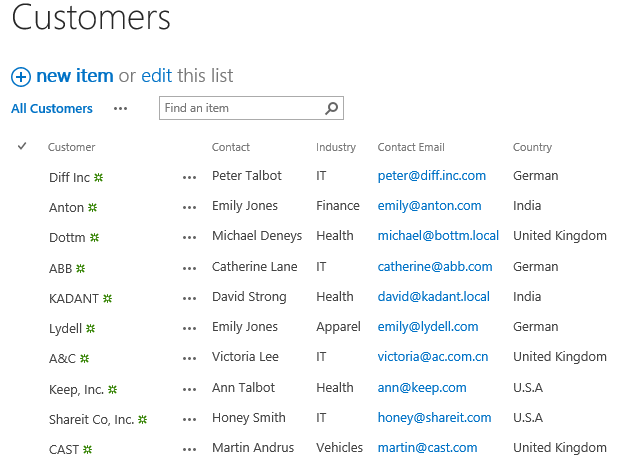
Task: Click the green new-item badge beside ABB
Action: pyautogui.click(x=81, y=269)
